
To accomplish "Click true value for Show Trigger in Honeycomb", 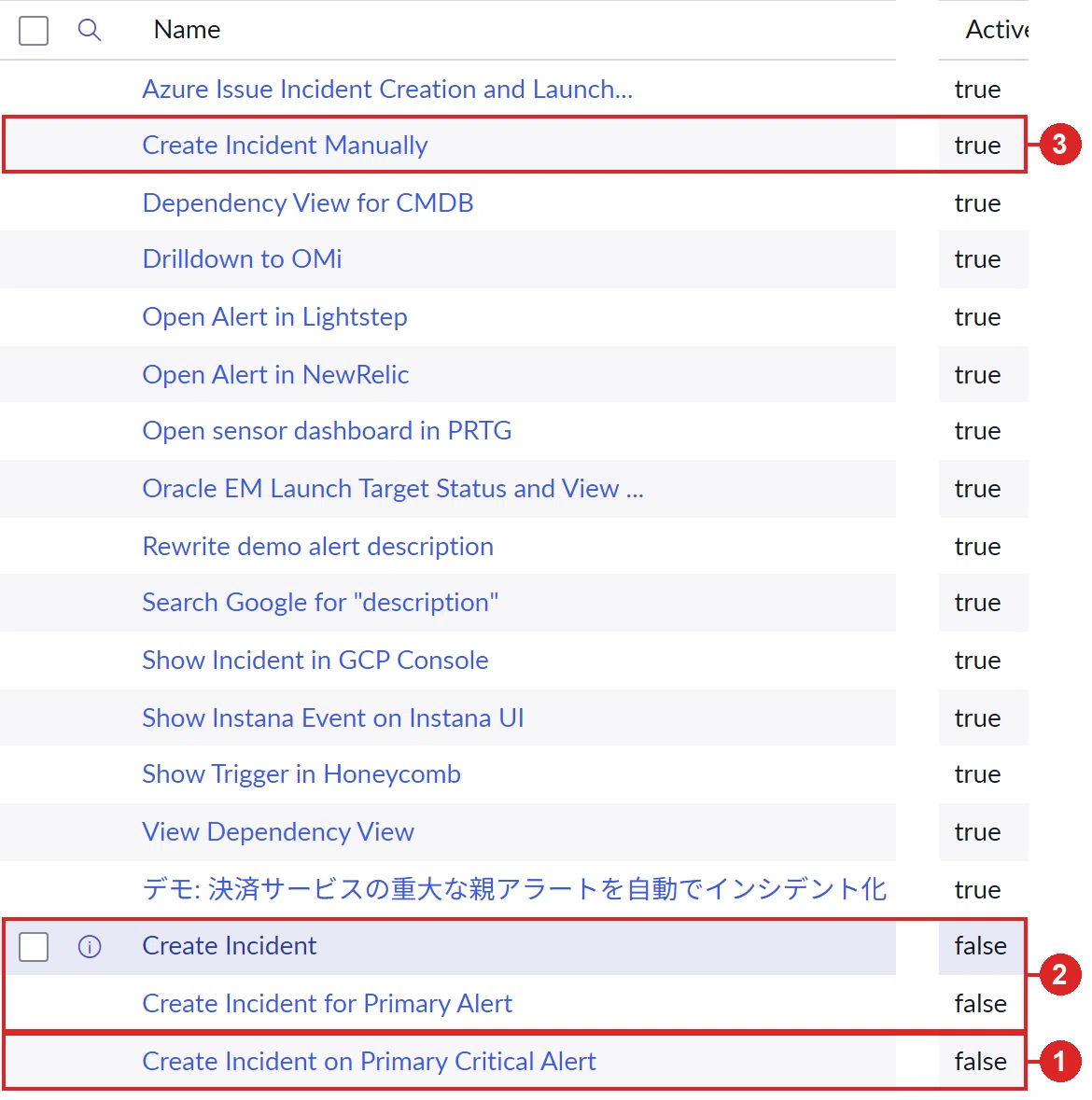I will click(x=977, y=774).
